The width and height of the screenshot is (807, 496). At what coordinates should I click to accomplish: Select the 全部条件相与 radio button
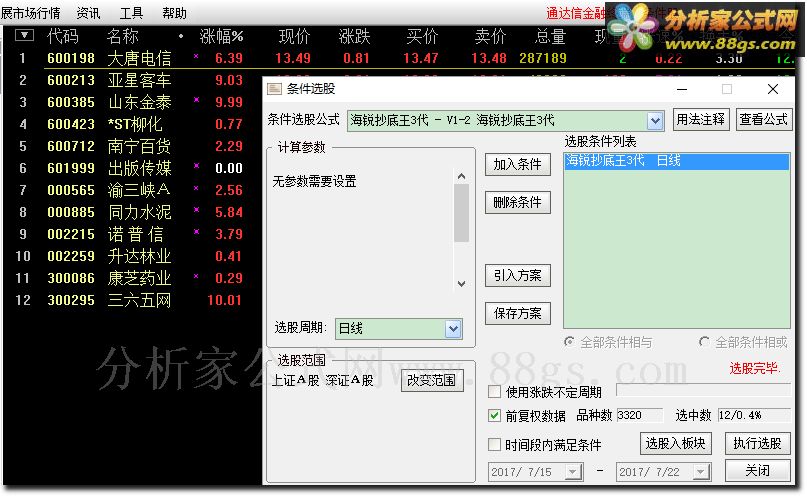[x=569, y=342]
